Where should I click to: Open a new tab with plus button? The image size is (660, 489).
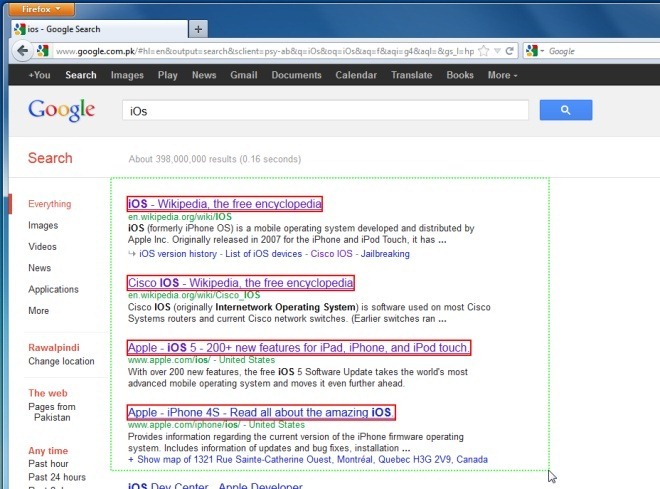pyautogui.click(x=198, y=29)
